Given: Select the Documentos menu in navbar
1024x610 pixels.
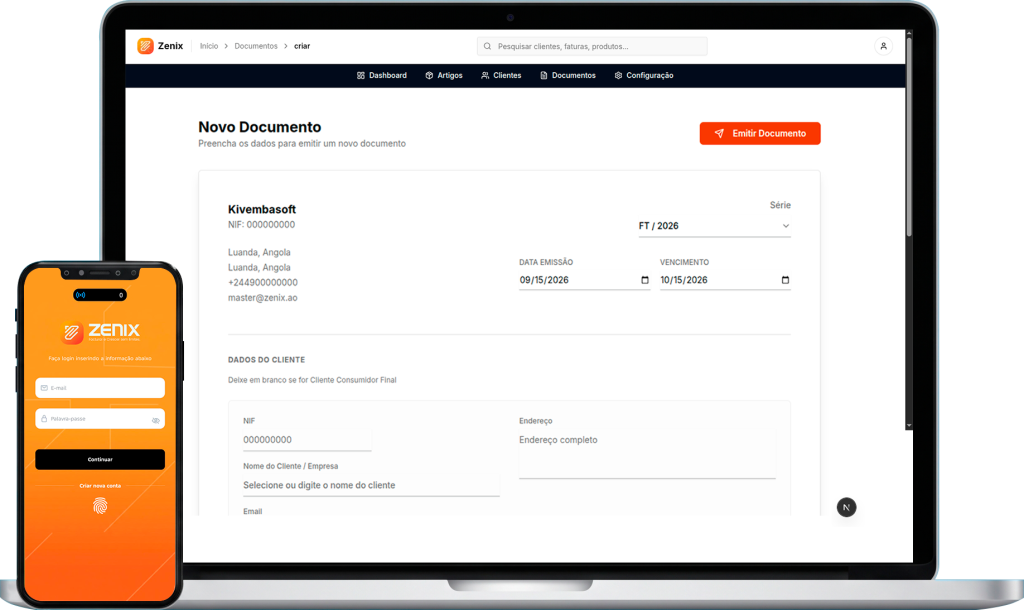Looking at the screenshot, I should click(568, 76).
